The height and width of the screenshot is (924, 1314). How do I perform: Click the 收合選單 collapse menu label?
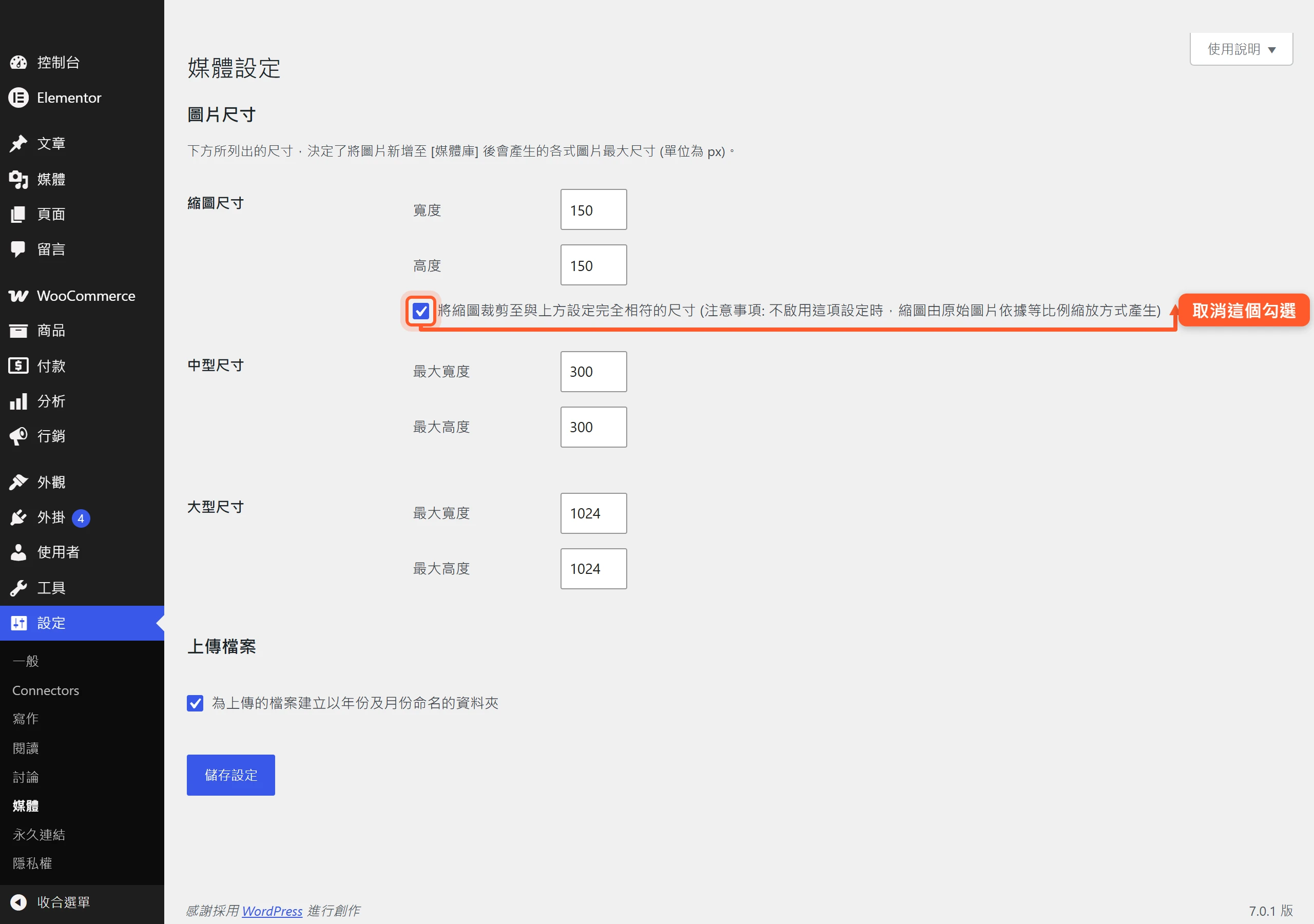click(64, 902)
